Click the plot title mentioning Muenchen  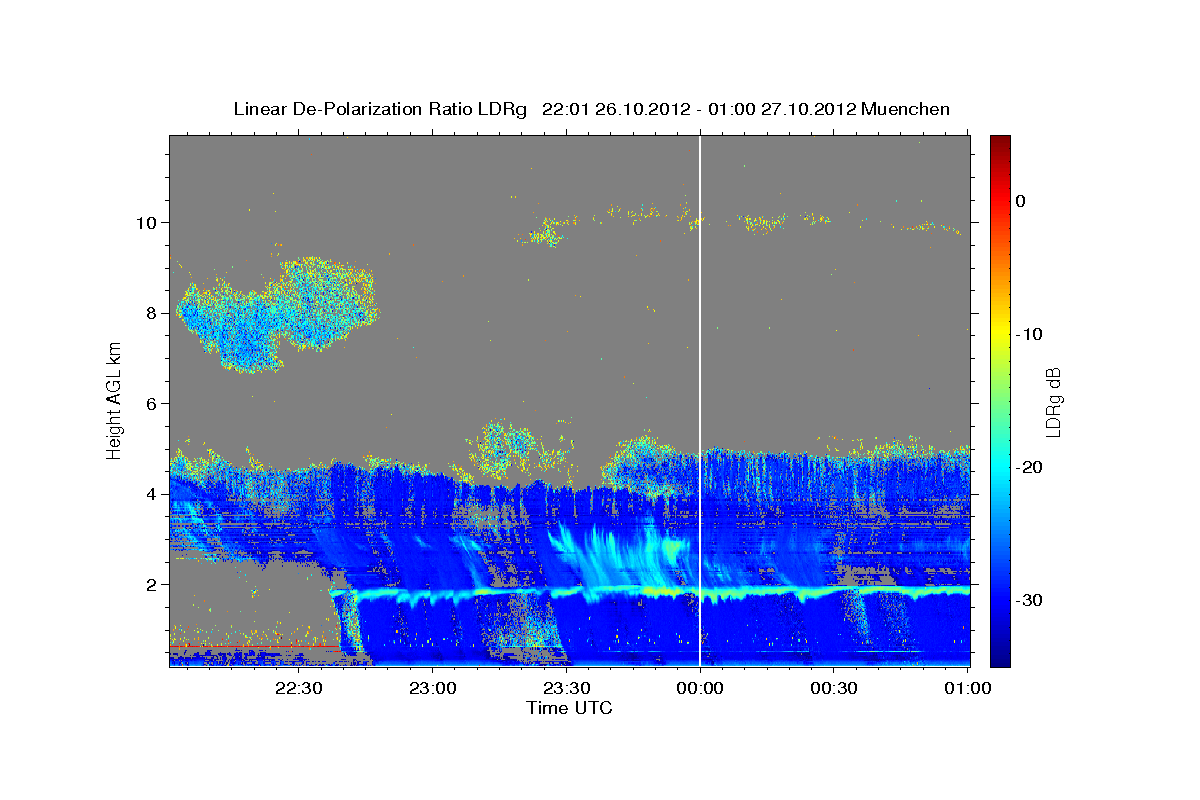pos(591,109)
